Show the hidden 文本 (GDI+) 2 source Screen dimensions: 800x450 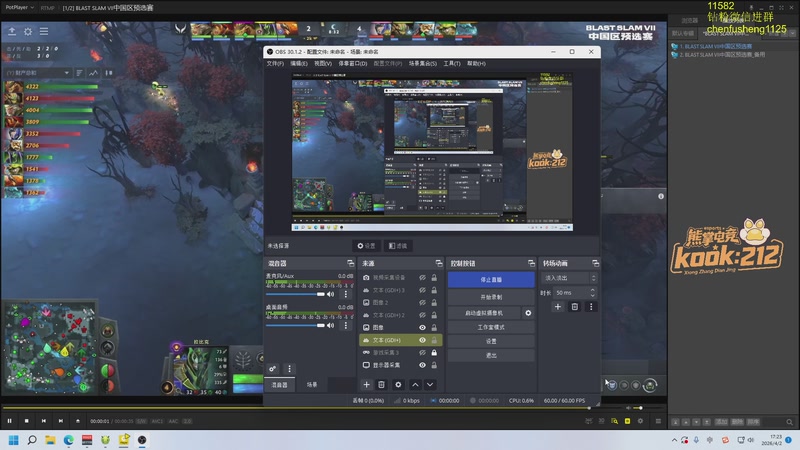coord(422,315)
